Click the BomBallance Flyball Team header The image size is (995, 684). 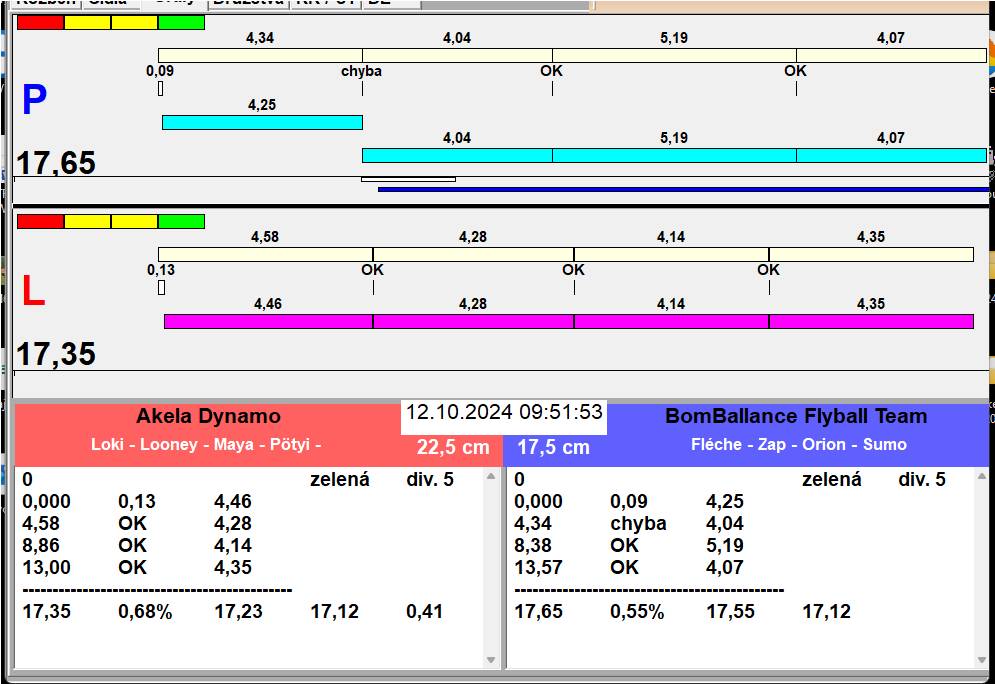(x=796, y=417)
